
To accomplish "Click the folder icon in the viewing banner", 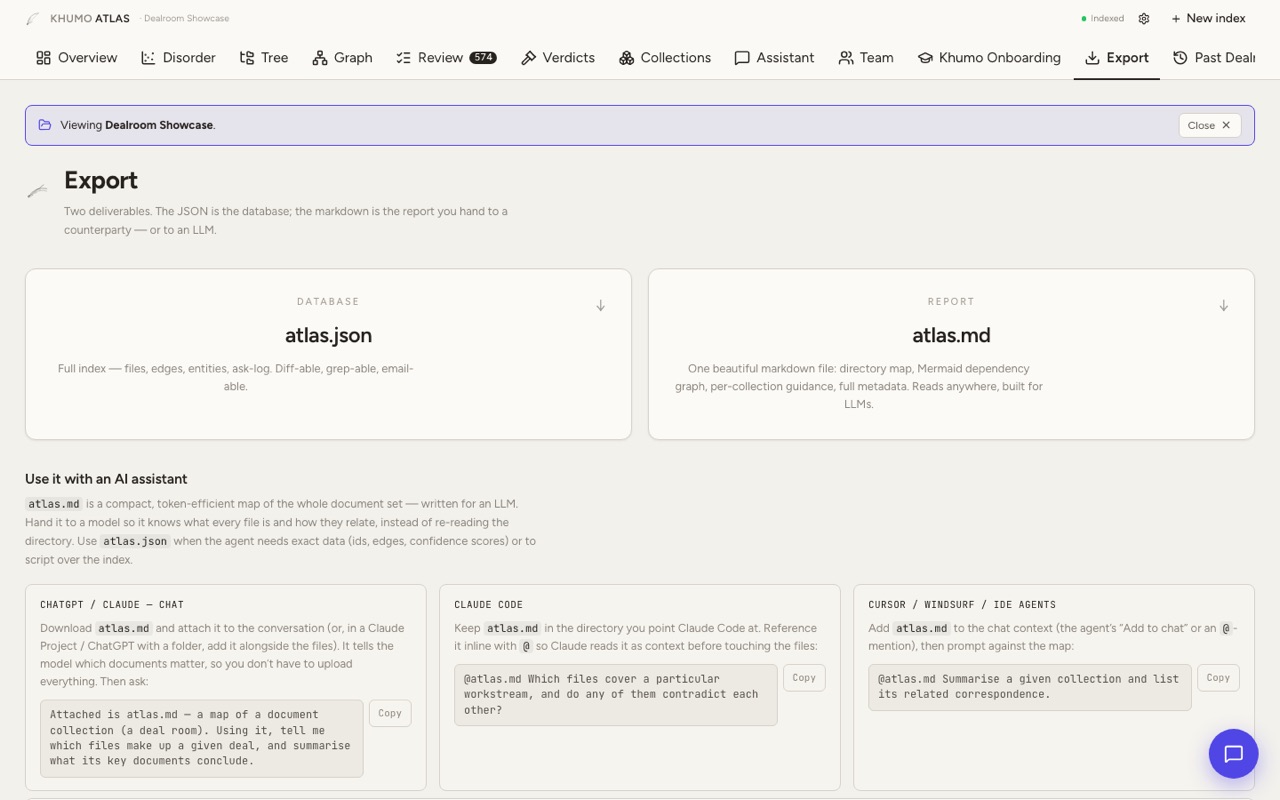I will pos(45,125).
